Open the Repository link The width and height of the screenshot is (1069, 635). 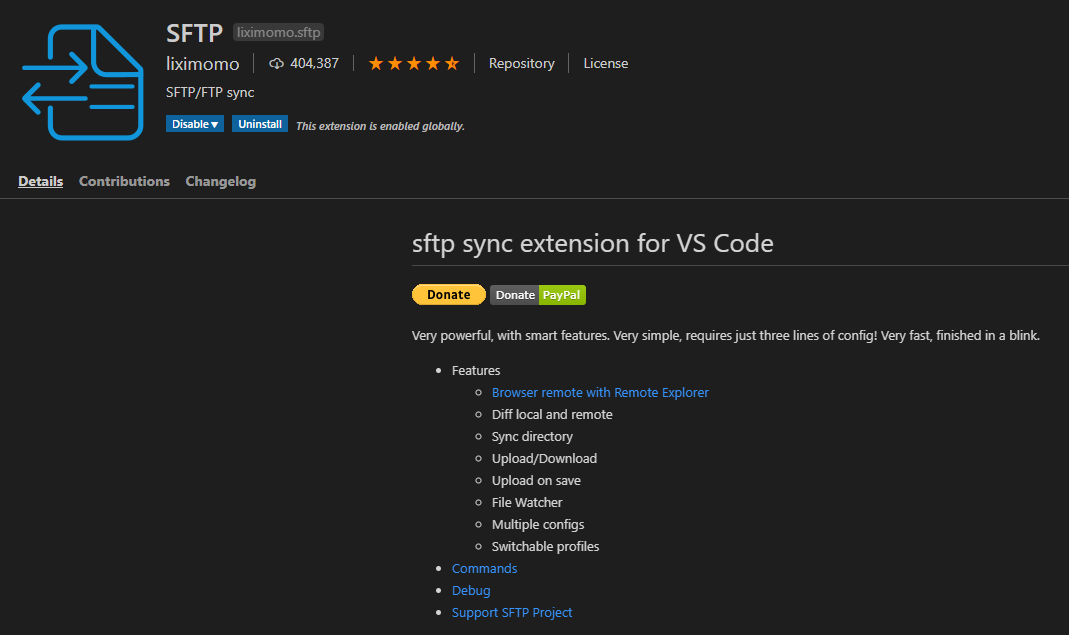pos(521,63)
